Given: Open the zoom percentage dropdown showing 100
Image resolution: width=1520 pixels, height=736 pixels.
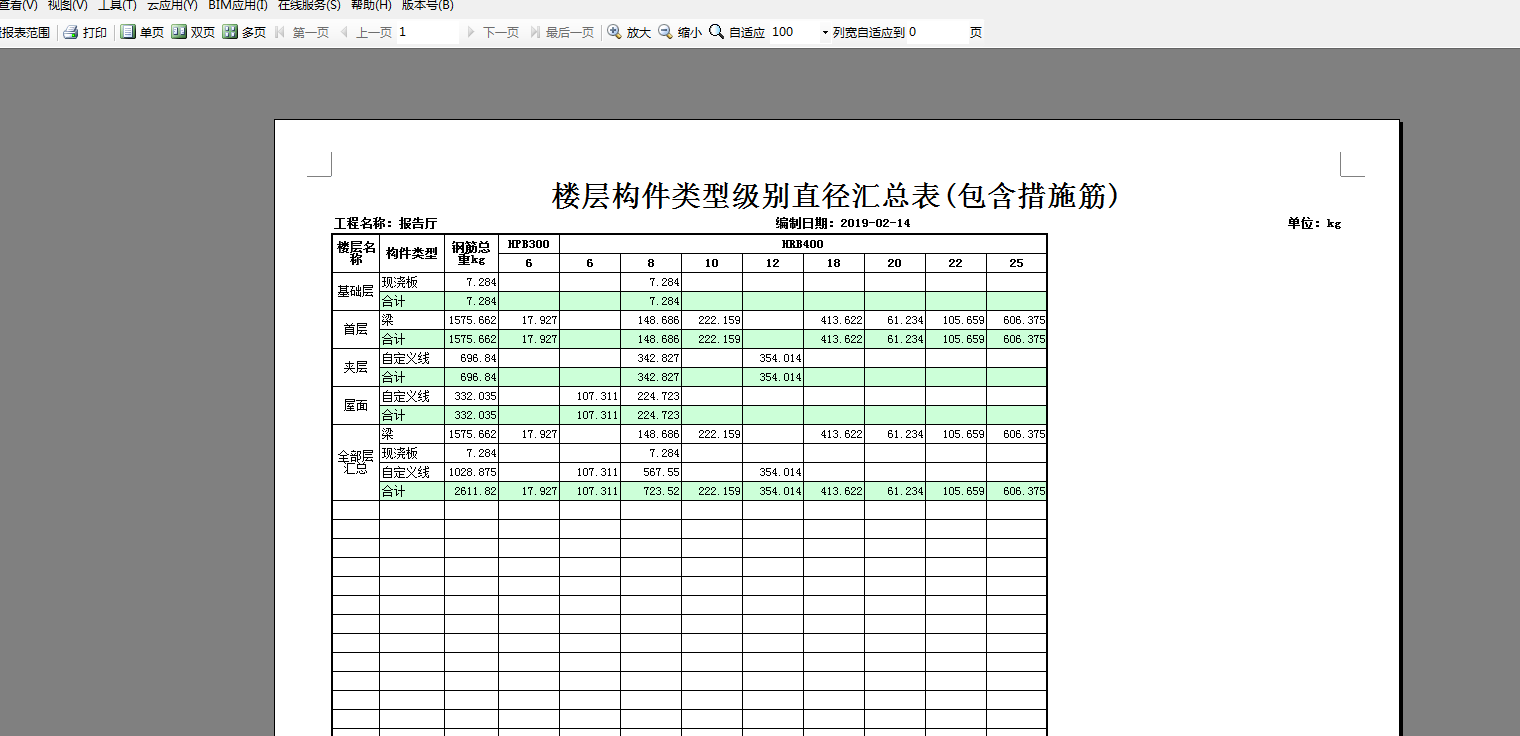Looking at the screenshot, I should click(x=825, y=32).
